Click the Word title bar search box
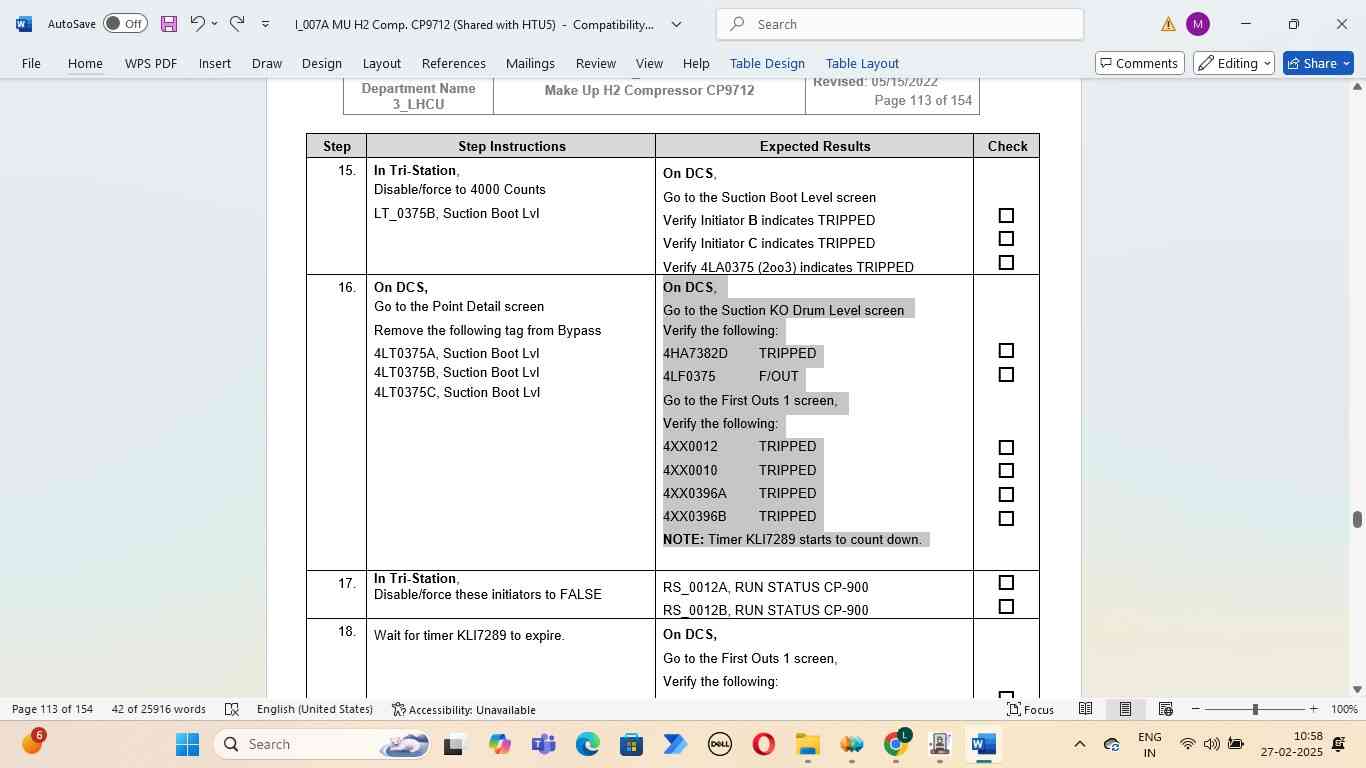The image size is (1366, 768). tap(900, 24)
